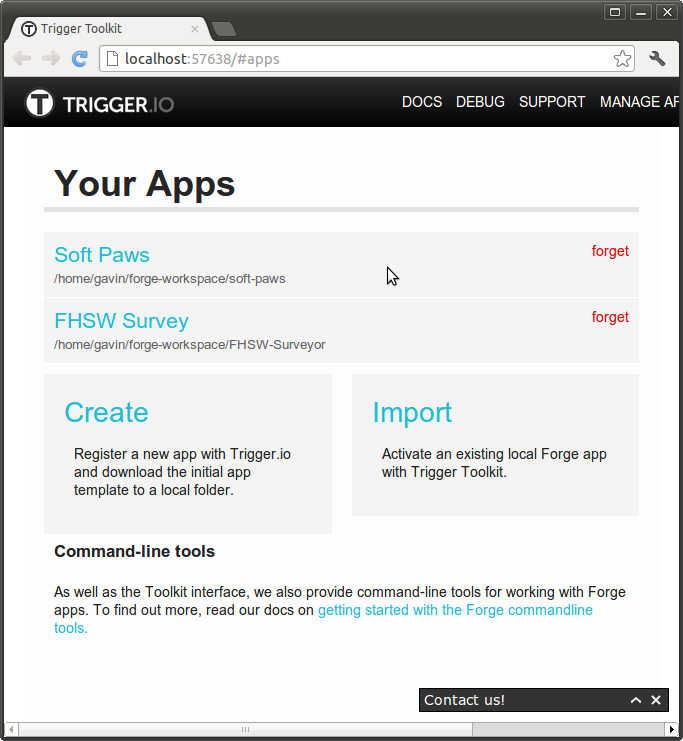Click the Your Apps heading
Screen dimensions: 683x741
click(144, 183)
